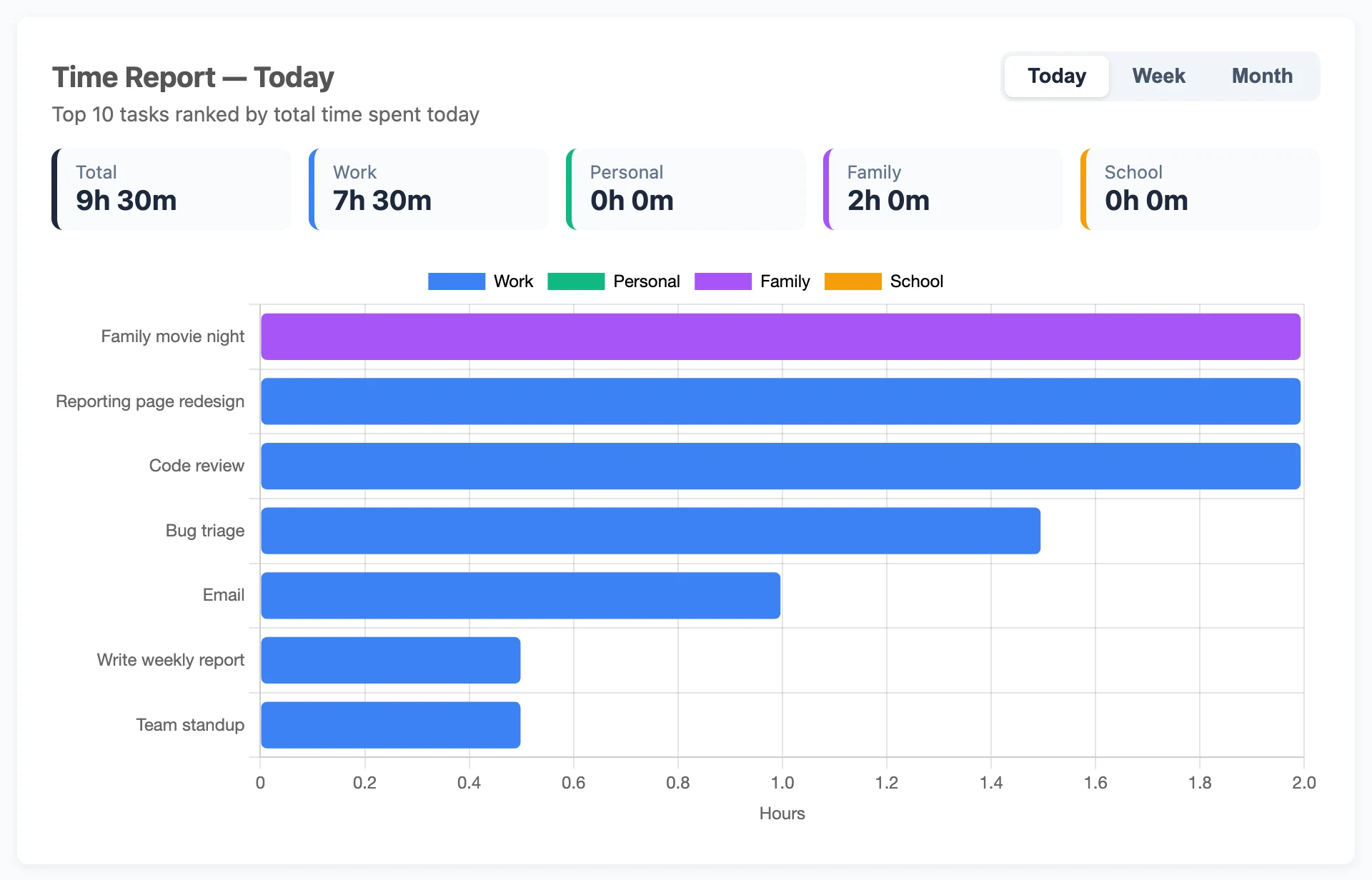Click the 'Family movie night' axis label
This screenshot has width=1372, height=880.
[x=172, y=336]
